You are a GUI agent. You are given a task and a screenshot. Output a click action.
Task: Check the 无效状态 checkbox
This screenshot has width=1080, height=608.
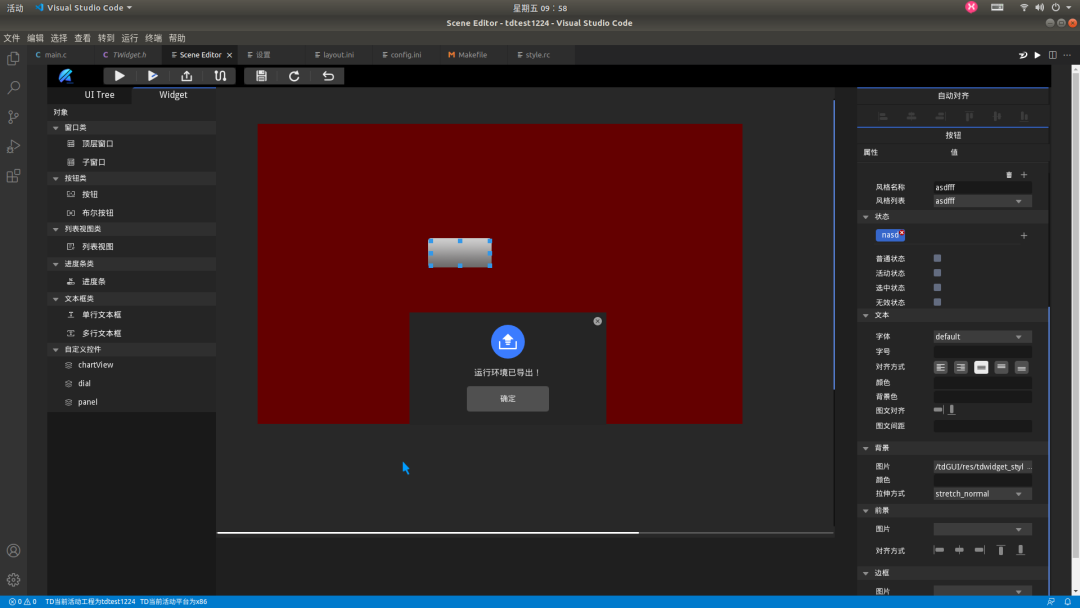point(937,302)
